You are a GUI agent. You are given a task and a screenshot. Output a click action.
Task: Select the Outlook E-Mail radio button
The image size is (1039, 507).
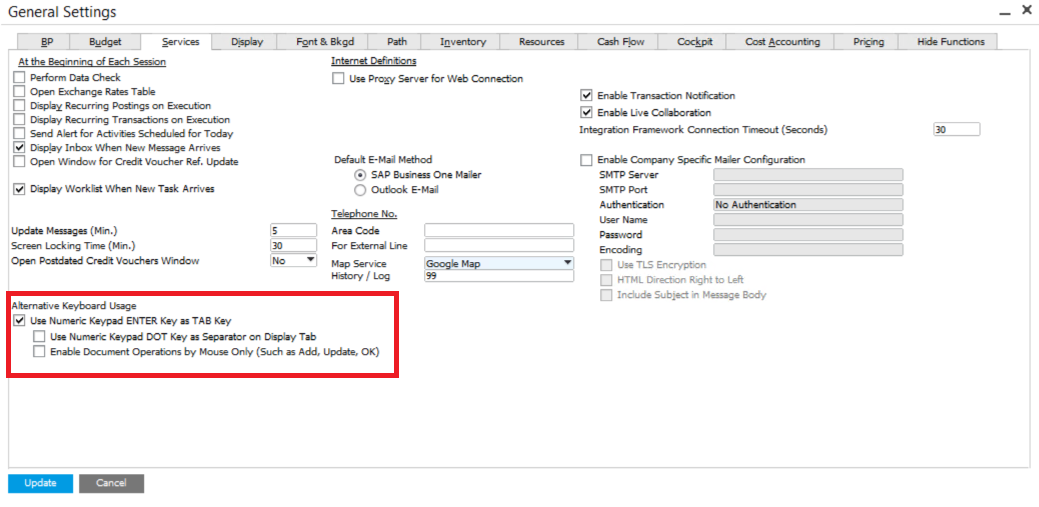[361, 190]
